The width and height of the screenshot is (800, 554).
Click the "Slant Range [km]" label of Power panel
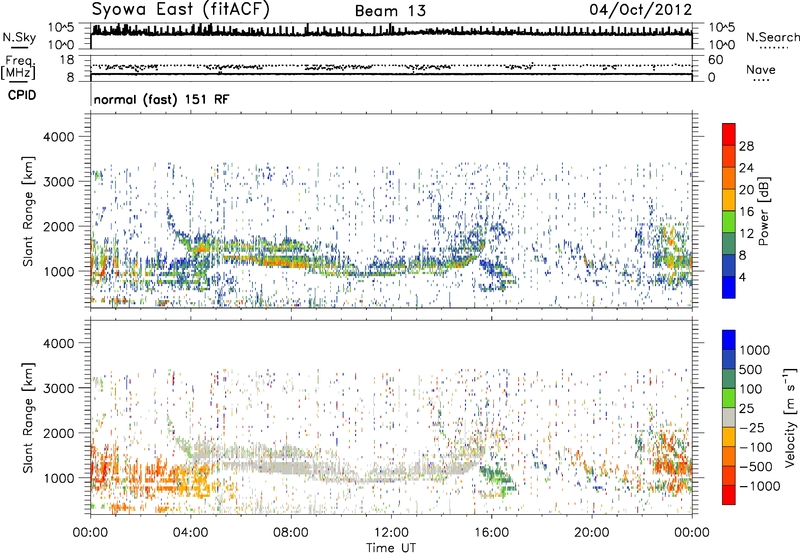(28, 211)
